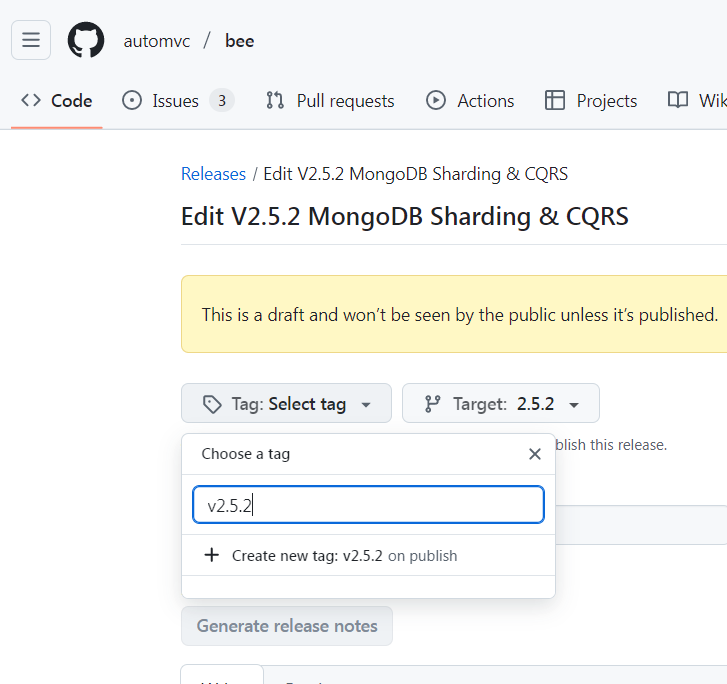Open the Wiki tab
Image resolution: width=727 pixels, height=684 pixels.
[x=696, y=101]
